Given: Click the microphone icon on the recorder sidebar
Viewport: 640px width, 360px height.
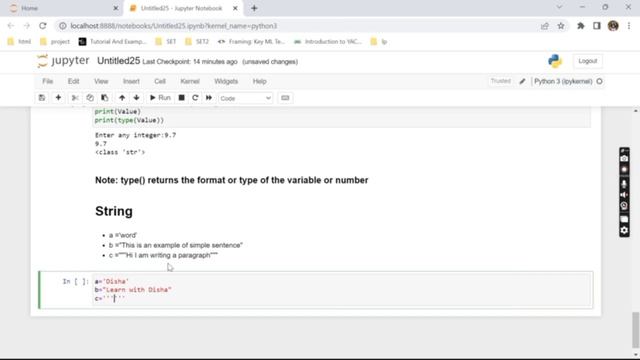Looking at the screenshot, I should [x=624, y=184].
